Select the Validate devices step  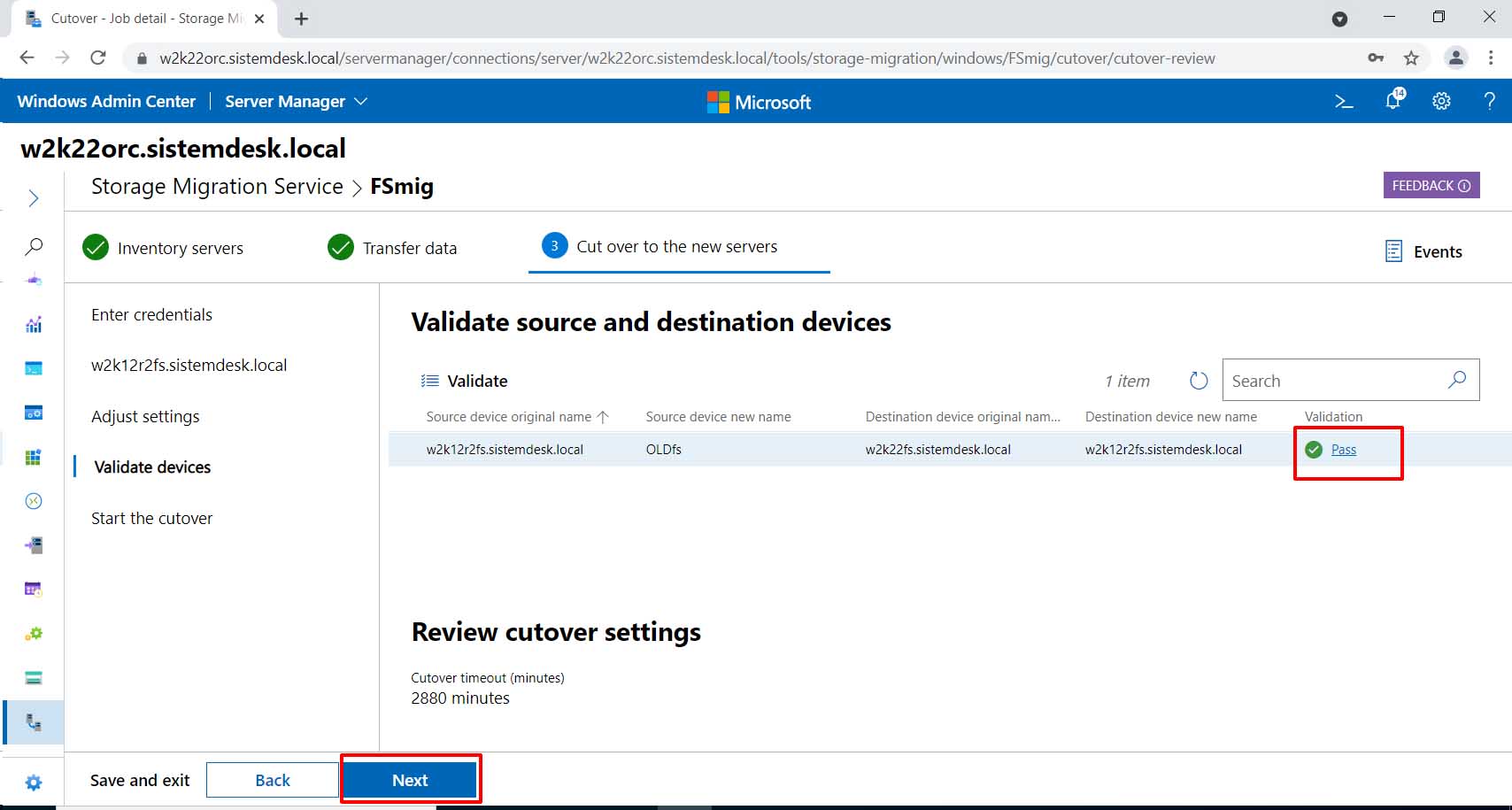[152, 467]
